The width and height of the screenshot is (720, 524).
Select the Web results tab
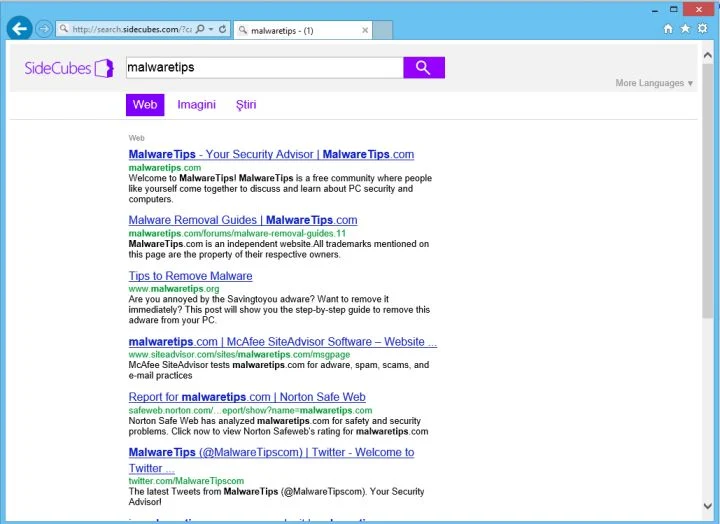(145, 105)
